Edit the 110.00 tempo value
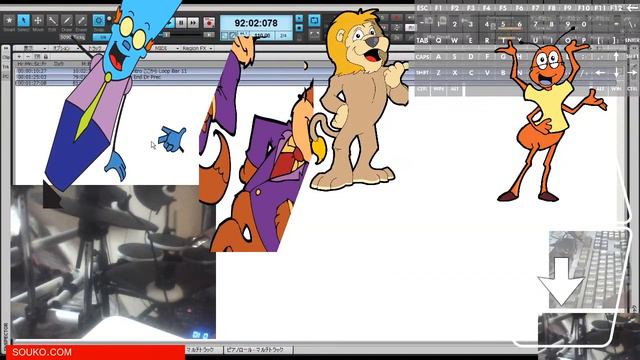Viewport: 640px width, 360px height. tap(262, 36)
